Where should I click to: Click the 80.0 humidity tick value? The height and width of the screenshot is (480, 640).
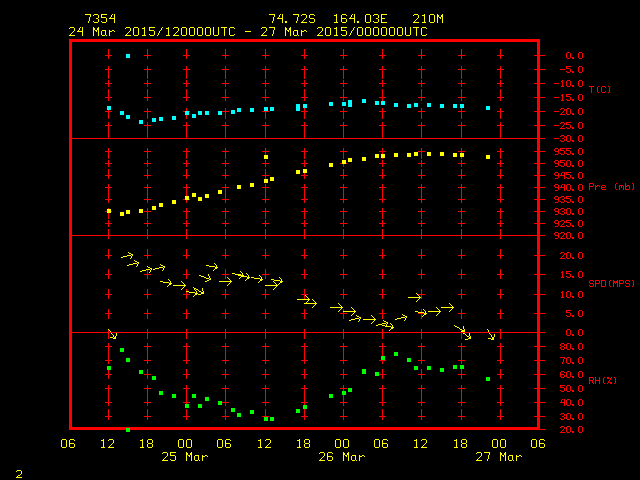tap(571, 347)
